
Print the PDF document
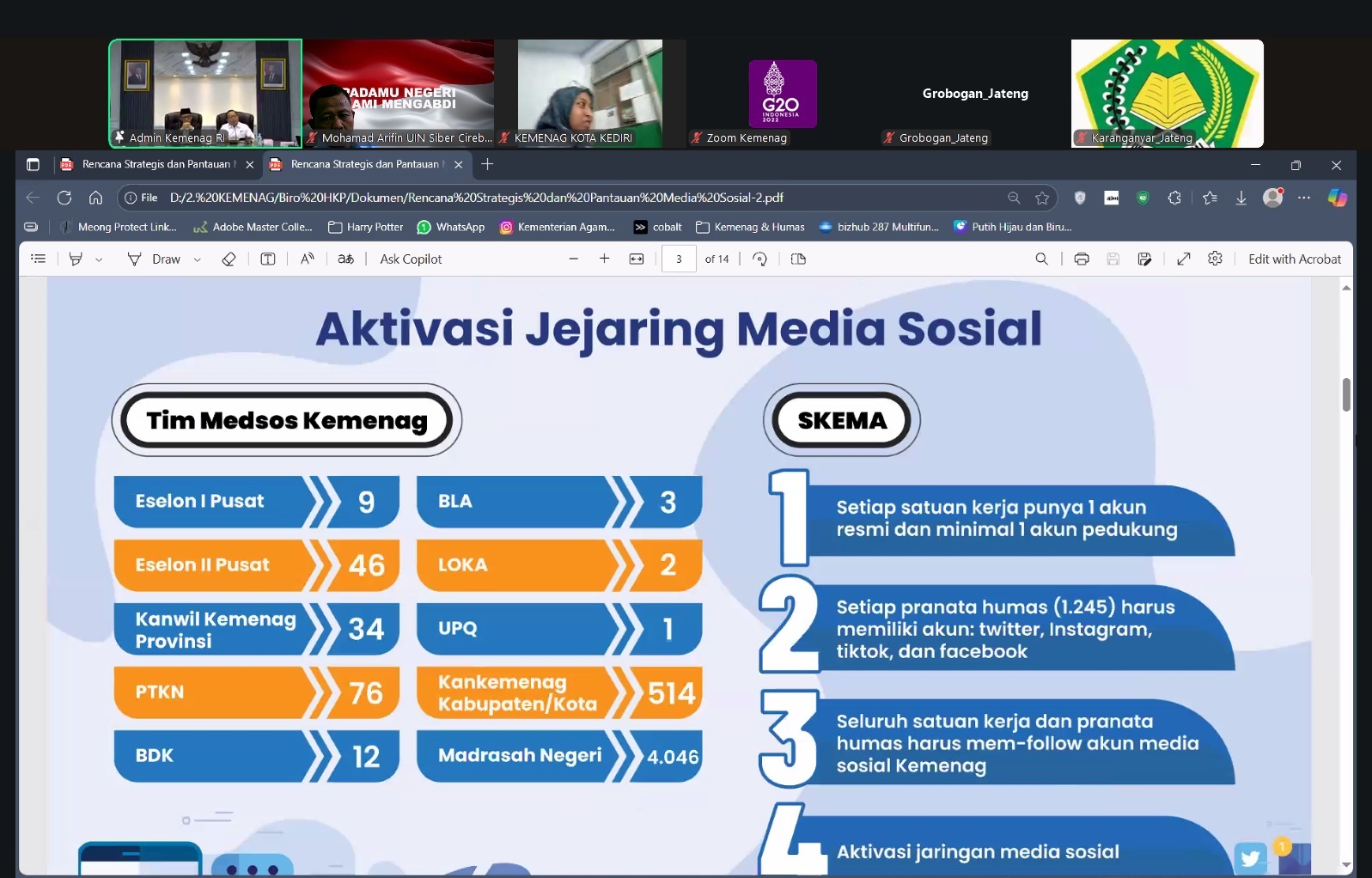pyautogui.click(x=1082, y=259)
